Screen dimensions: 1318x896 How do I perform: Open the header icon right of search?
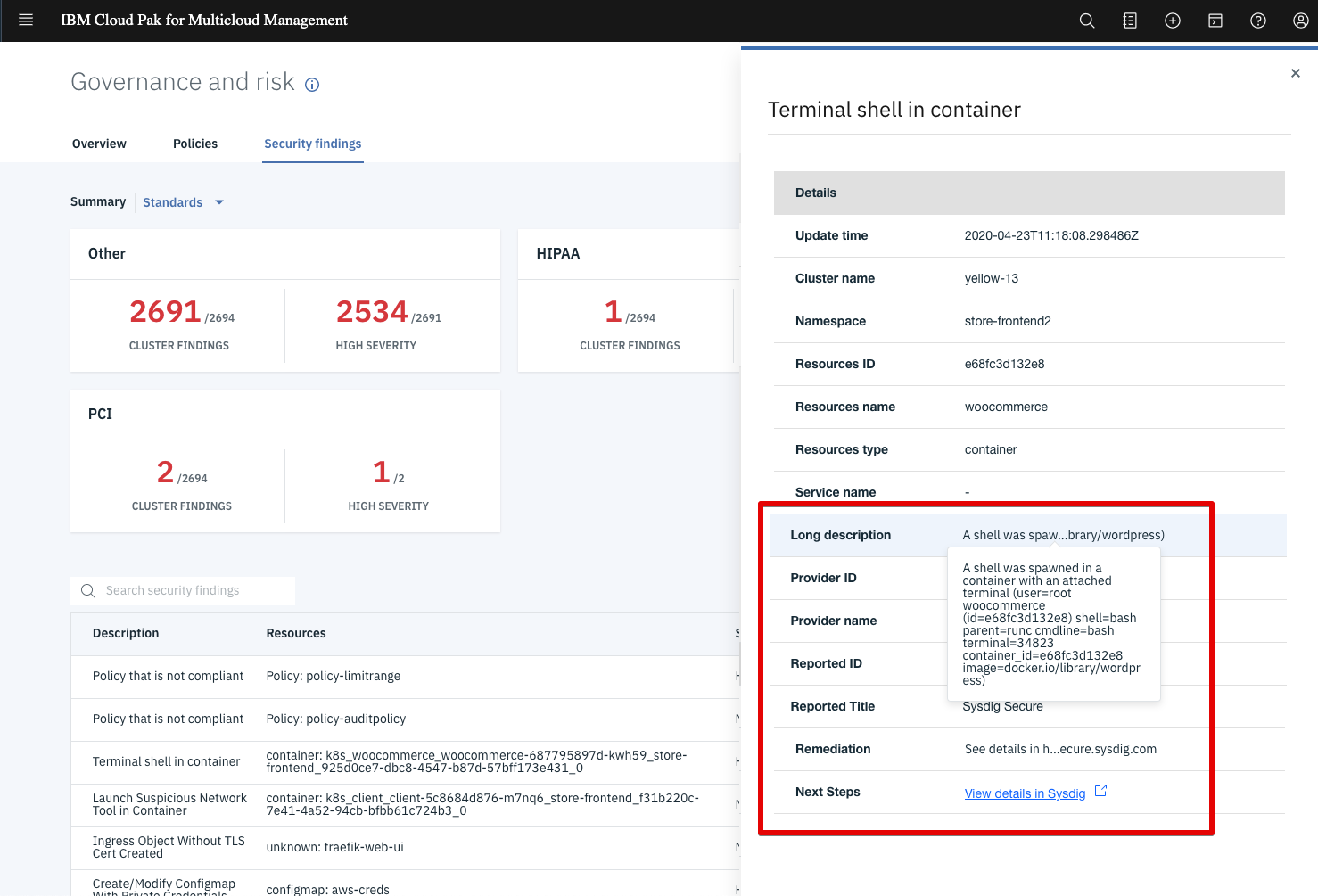pos(1130,21)
